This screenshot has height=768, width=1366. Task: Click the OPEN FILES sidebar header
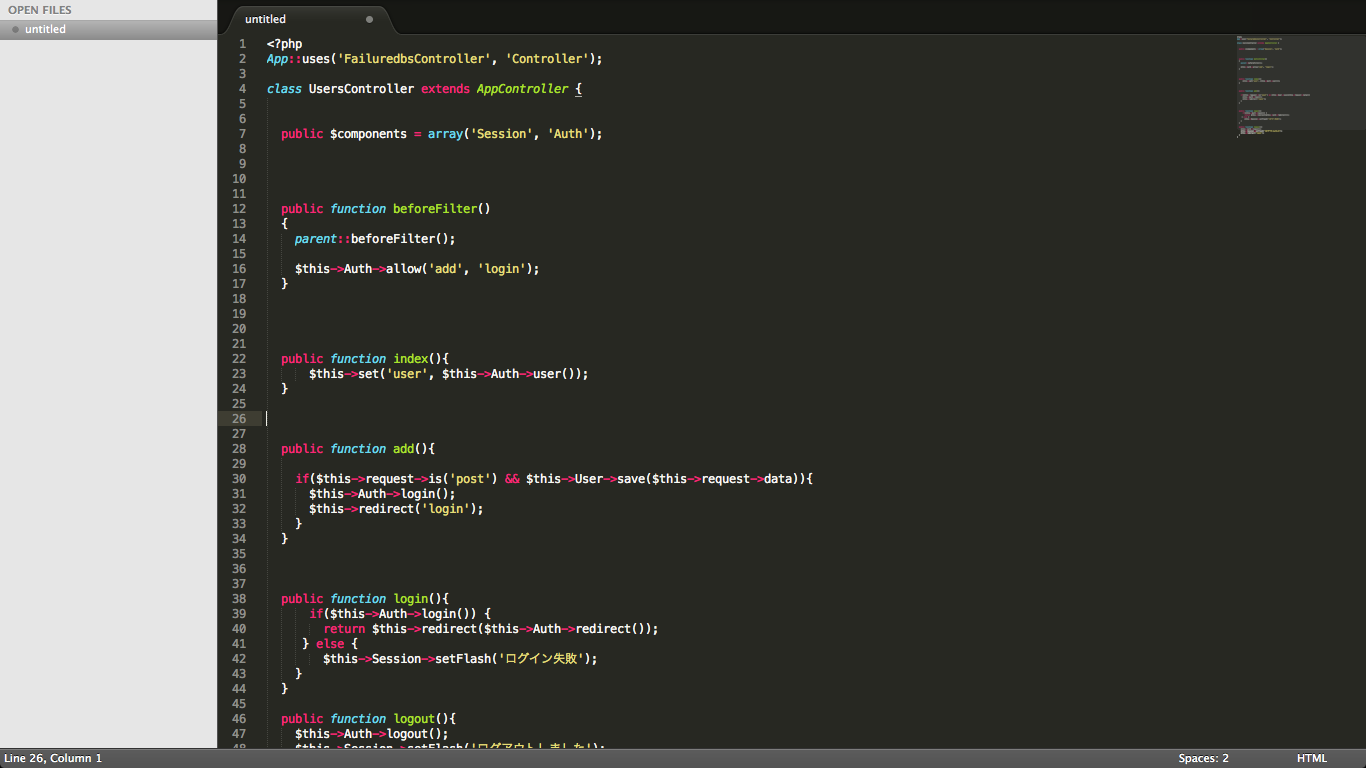(x=40, y=10)
